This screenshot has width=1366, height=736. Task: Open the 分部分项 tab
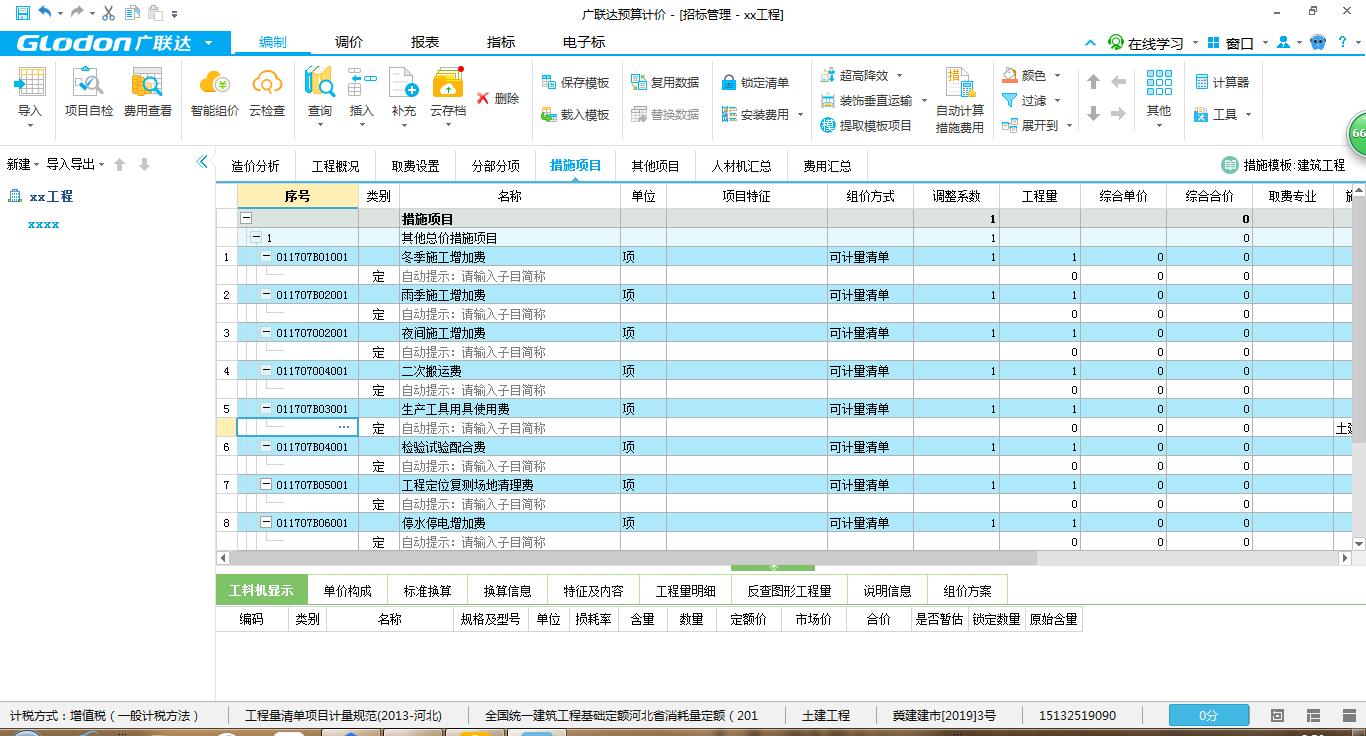pos(496,166)
